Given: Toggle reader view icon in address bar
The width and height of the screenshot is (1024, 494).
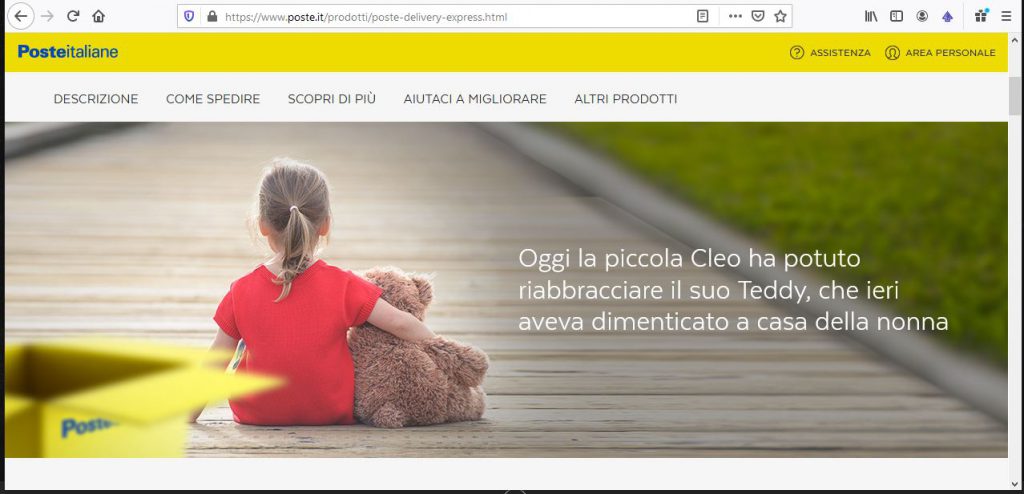Looking at the screenshot, I should coord(703,17).
